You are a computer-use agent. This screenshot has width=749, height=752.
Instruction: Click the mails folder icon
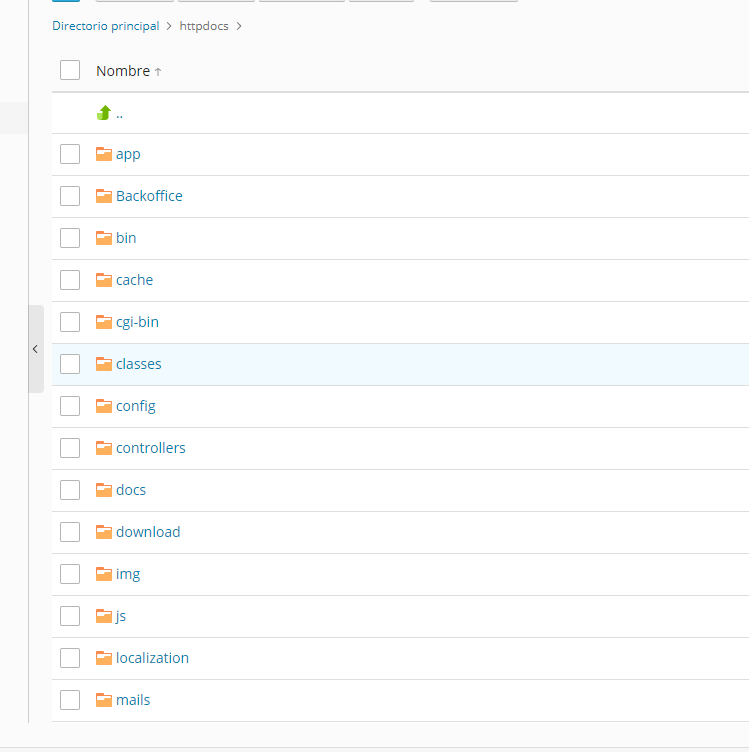(x=104, y=700)
